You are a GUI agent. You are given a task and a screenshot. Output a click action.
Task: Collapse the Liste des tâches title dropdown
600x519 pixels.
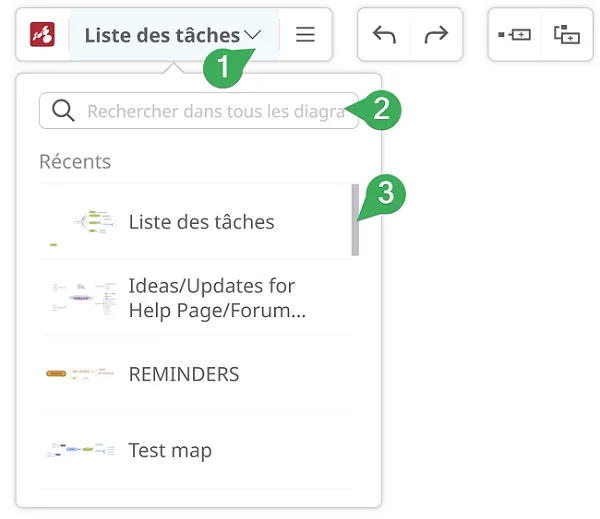coord(173,35)
